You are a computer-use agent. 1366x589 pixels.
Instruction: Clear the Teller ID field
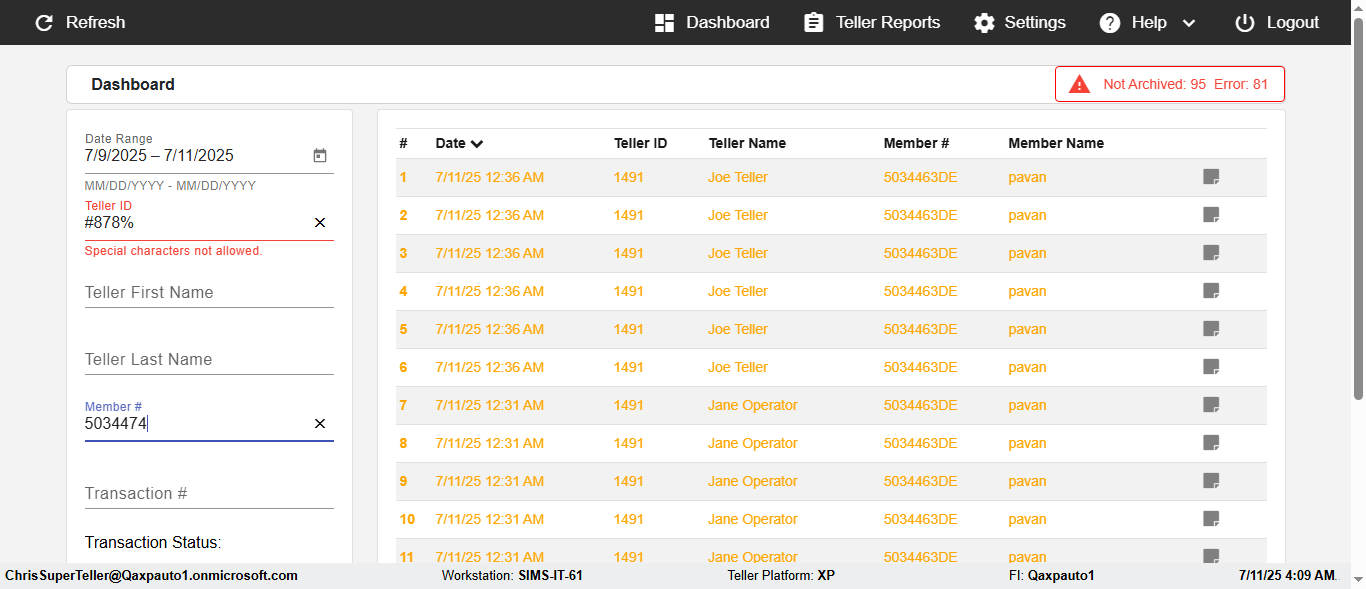[320, 223]
